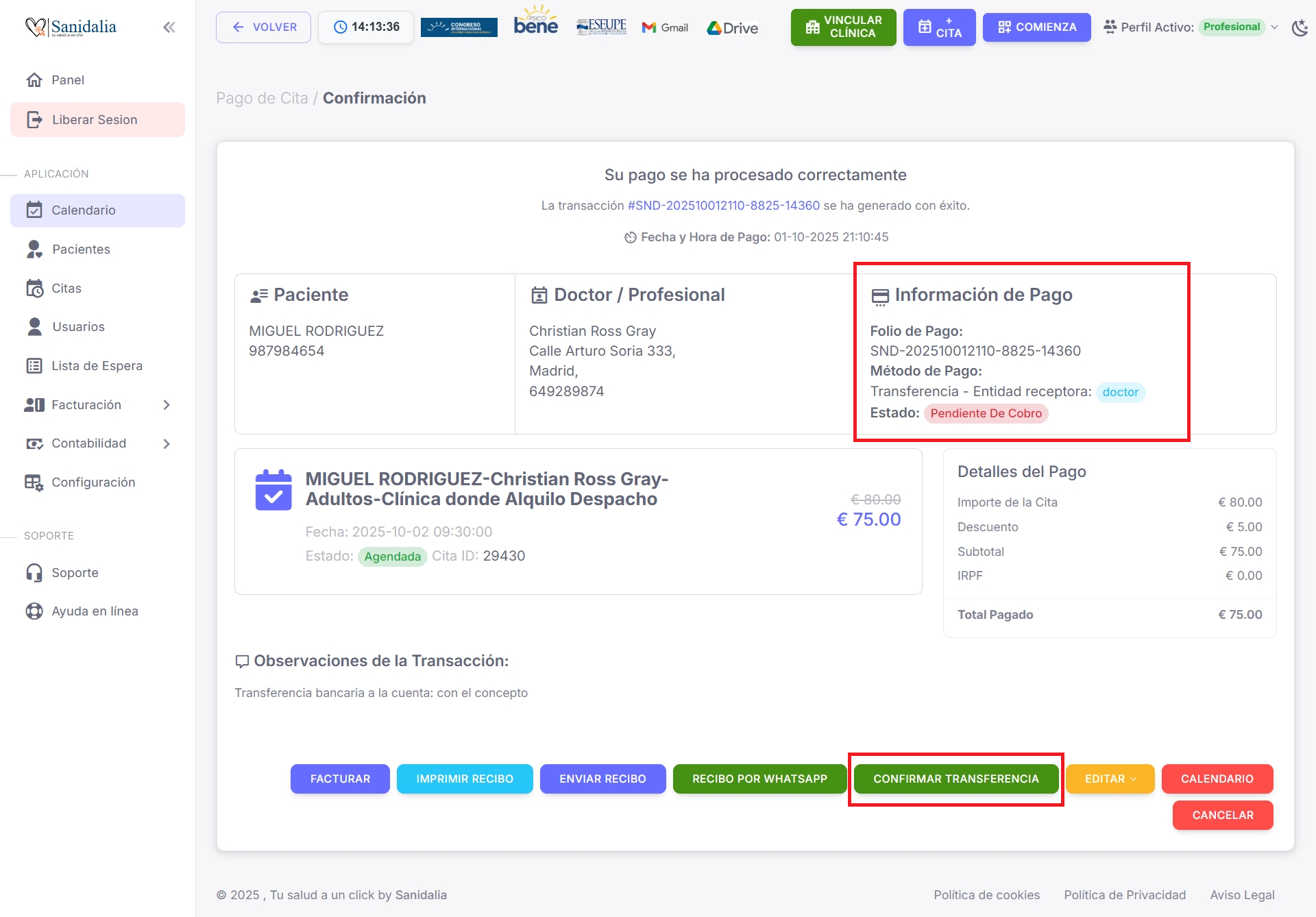The height and width of the screenshot is (917, 1316).
Task: Open Lista de Espera from sidebar
Action: 97,366
